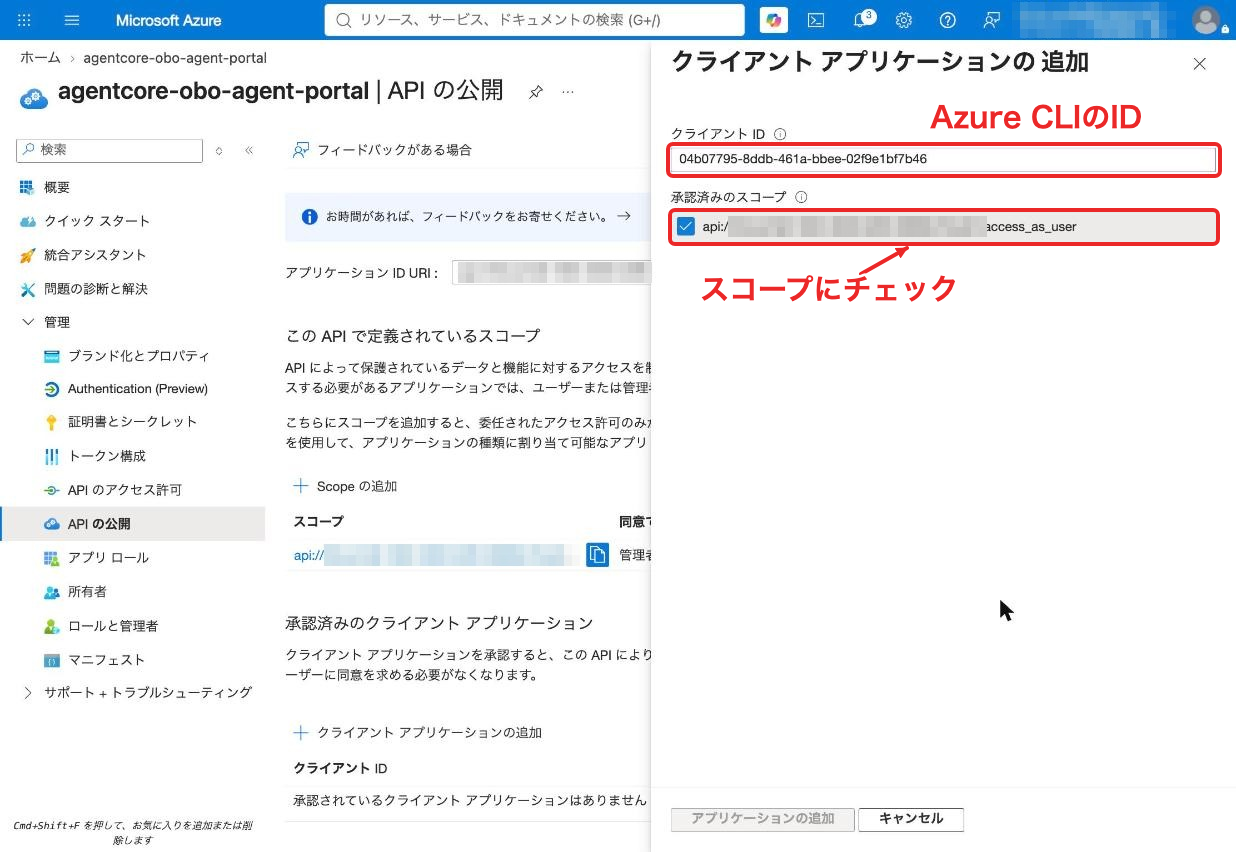This screenshot has height=852, width=1236.
Task: Click the feedback banner arrow
Action: click(x=624, y=216)
